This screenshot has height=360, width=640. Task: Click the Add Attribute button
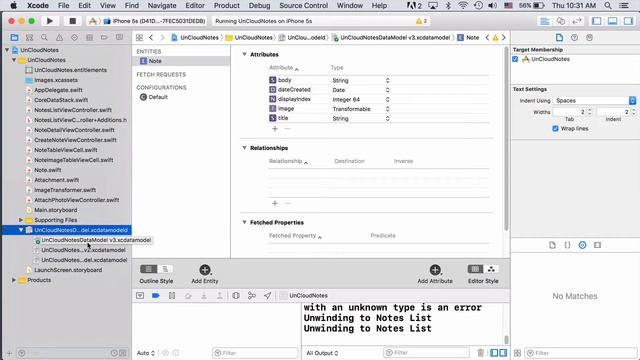[x=435, y=274]
